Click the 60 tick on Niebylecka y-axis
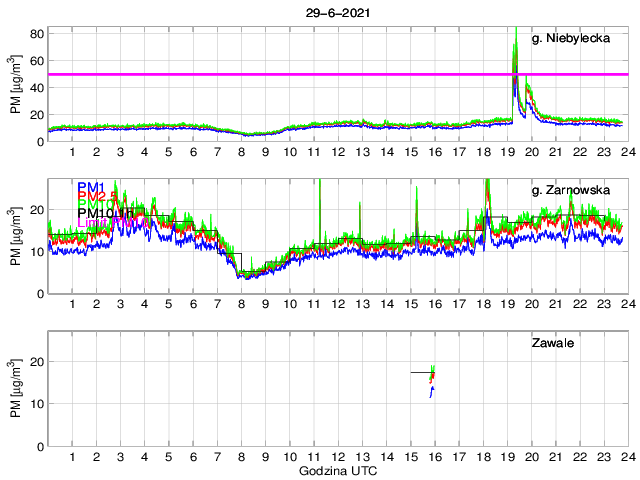640x480 pixels. 37,61
